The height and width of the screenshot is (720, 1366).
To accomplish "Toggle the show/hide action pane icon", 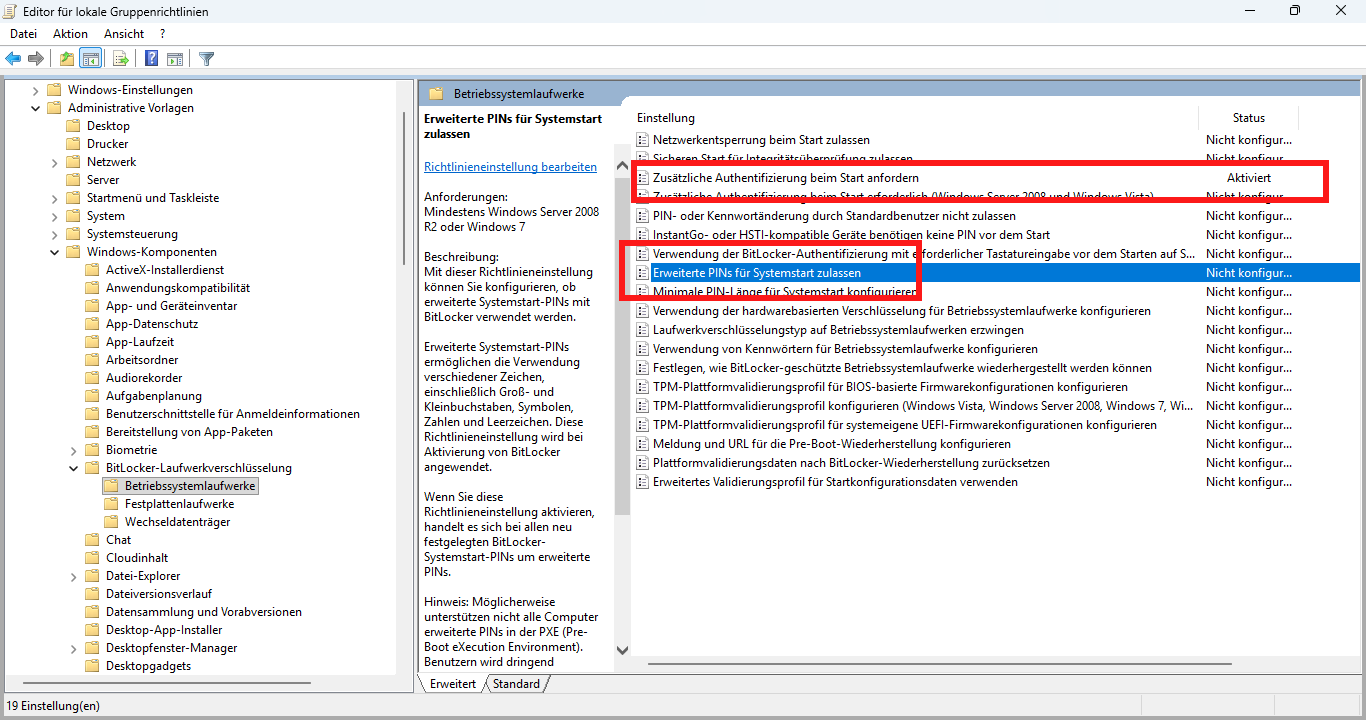I will pyautogui.click(x=175, y=59).
